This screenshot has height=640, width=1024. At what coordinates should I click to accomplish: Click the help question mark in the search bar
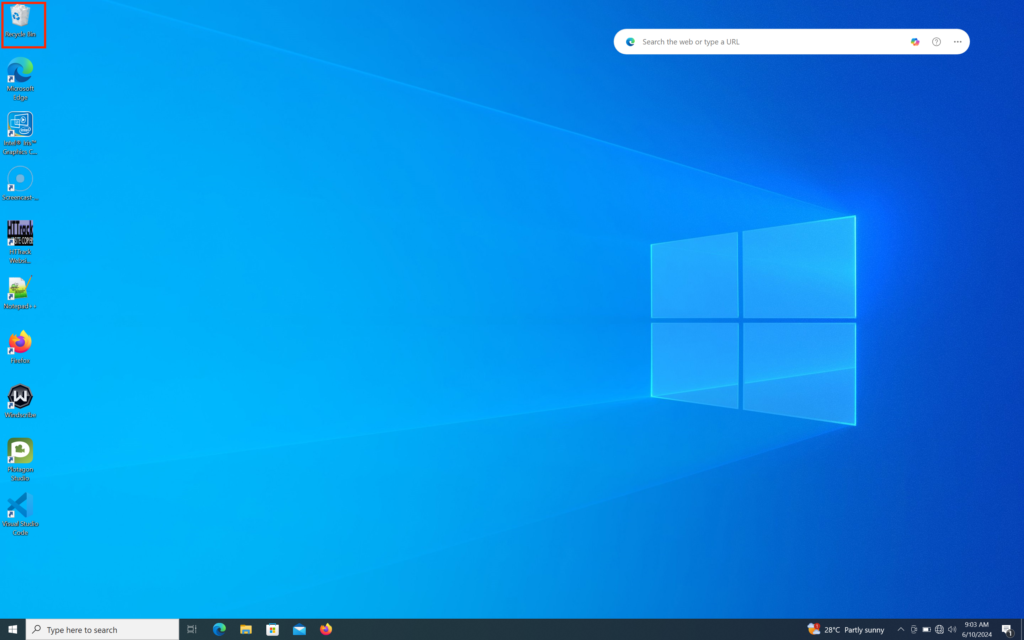(x=936, y=42)
